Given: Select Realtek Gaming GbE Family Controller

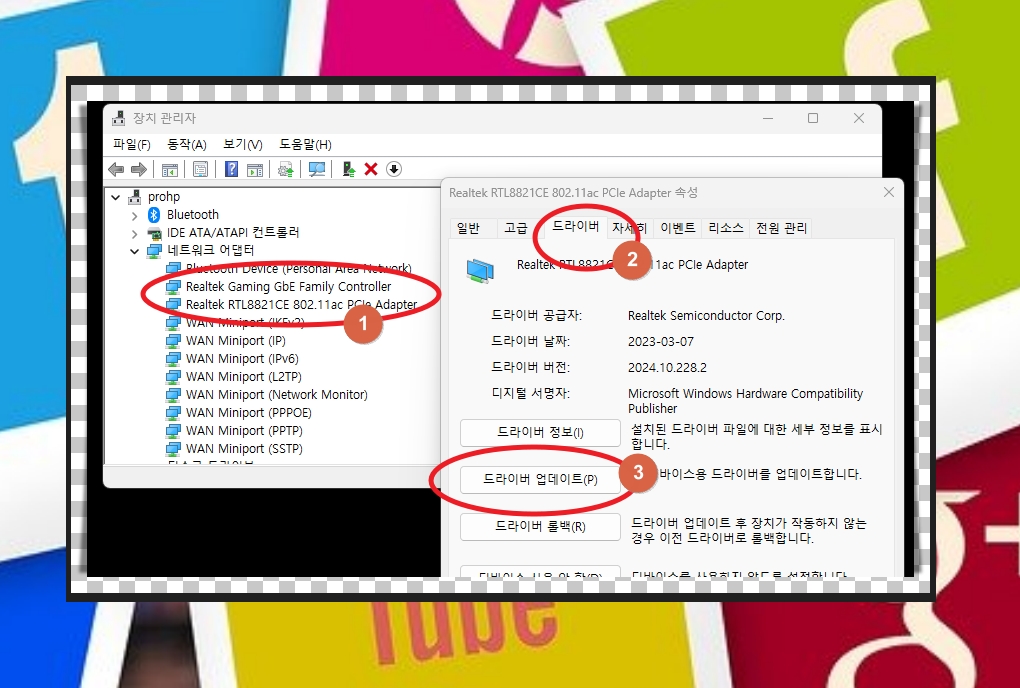Looking at the screenshot, I should point(288,287).
